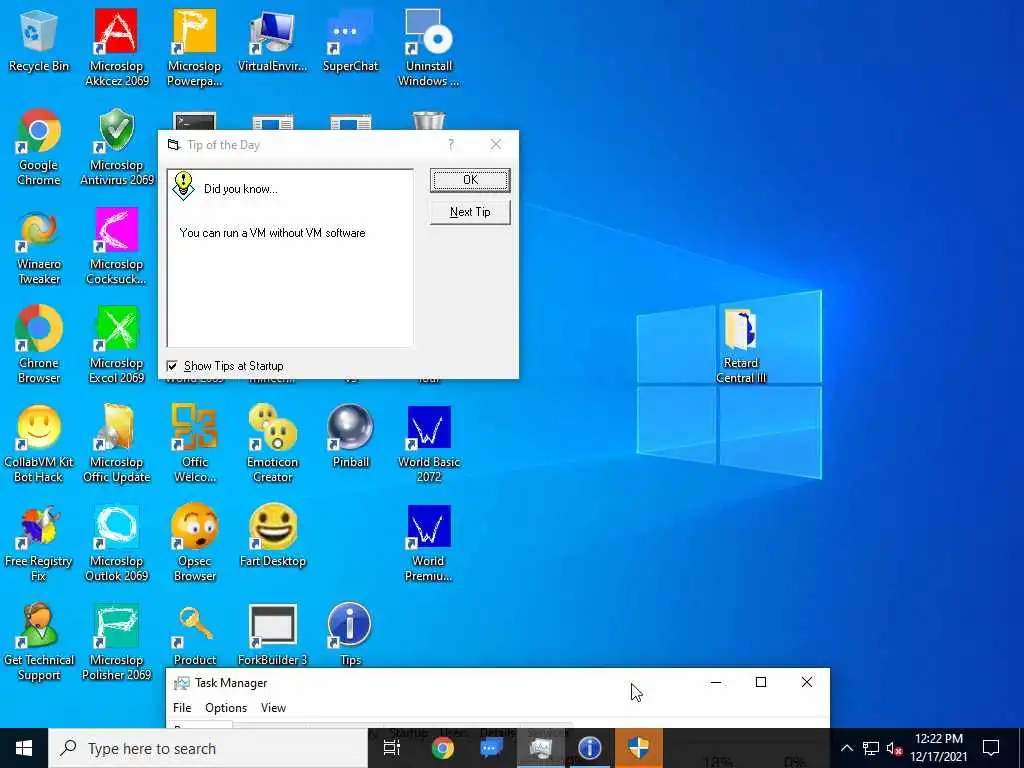Image resolution: width=1024 pixels, height=768 pixels.
Task: Open the Windows Start menu
Action: (x=24, y=748)
